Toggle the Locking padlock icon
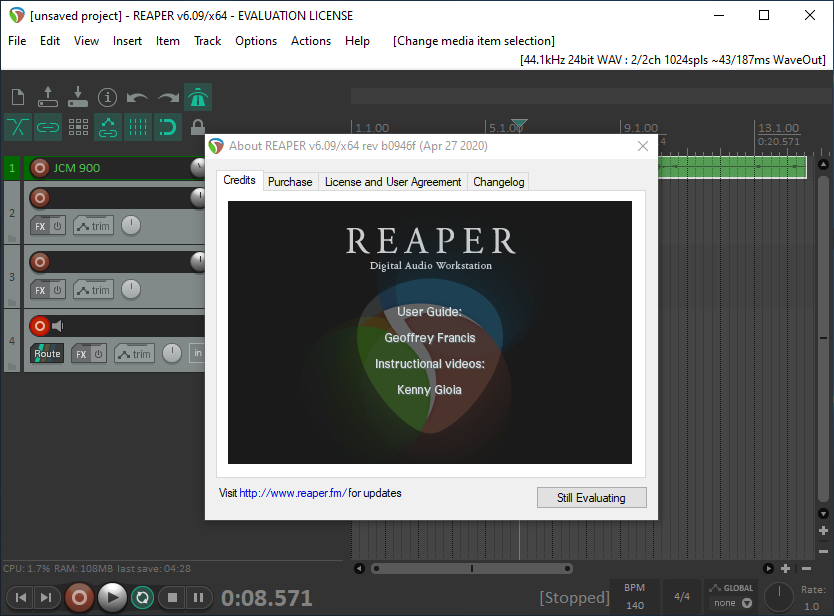834x616 pixels. tap(197, 127)
